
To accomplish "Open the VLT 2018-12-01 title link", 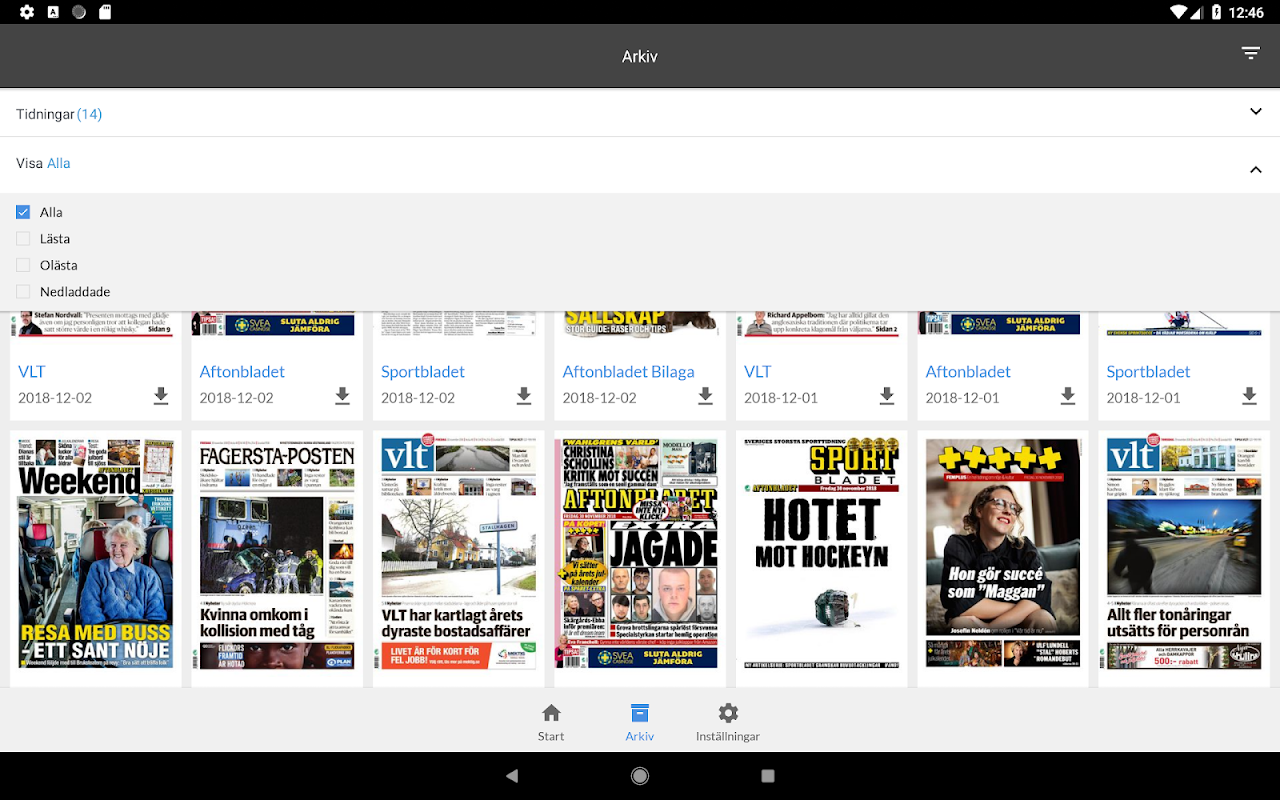I will (758, 371).
